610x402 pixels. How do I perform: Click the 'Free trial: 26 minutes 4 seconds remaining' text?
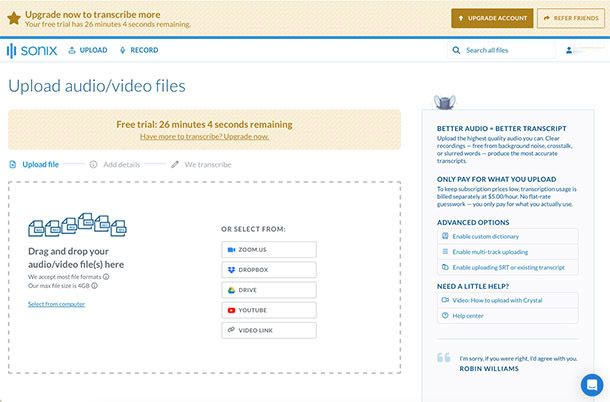click(x=204, y=125)
